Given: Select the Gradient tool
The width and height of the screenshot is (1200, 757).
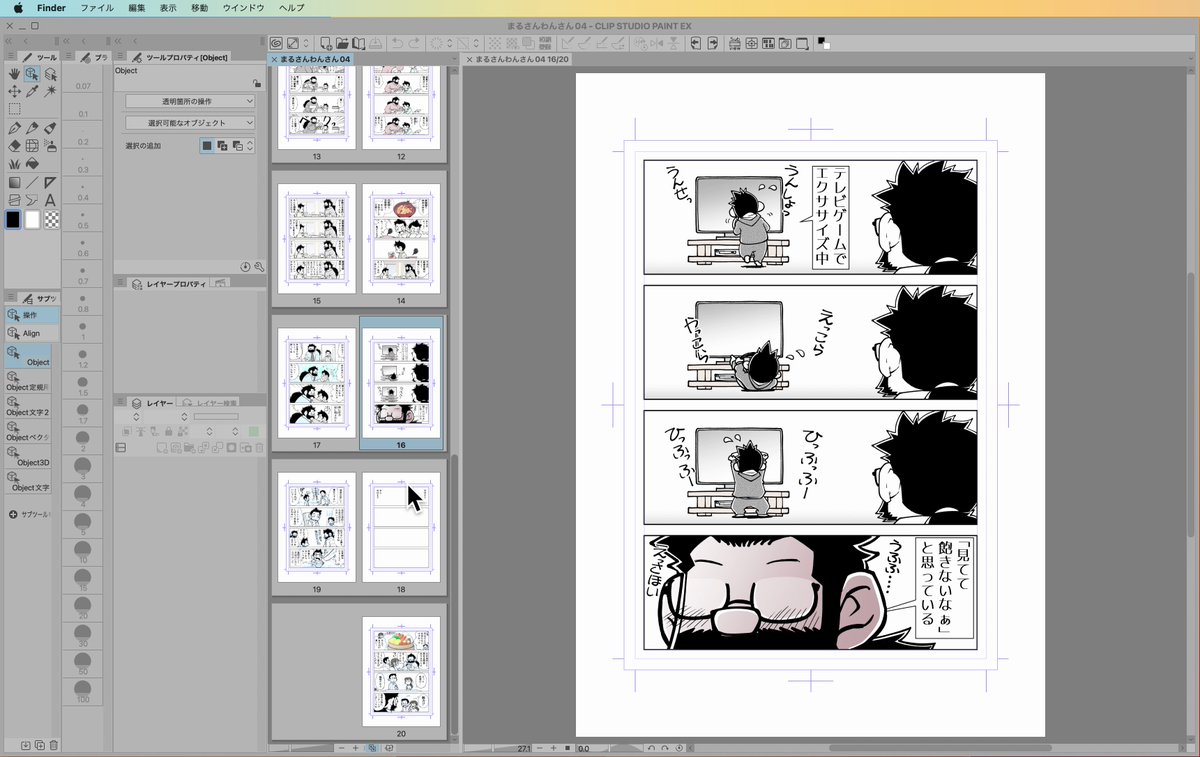Looking at the screenshot, I should (x=14, y=182).
